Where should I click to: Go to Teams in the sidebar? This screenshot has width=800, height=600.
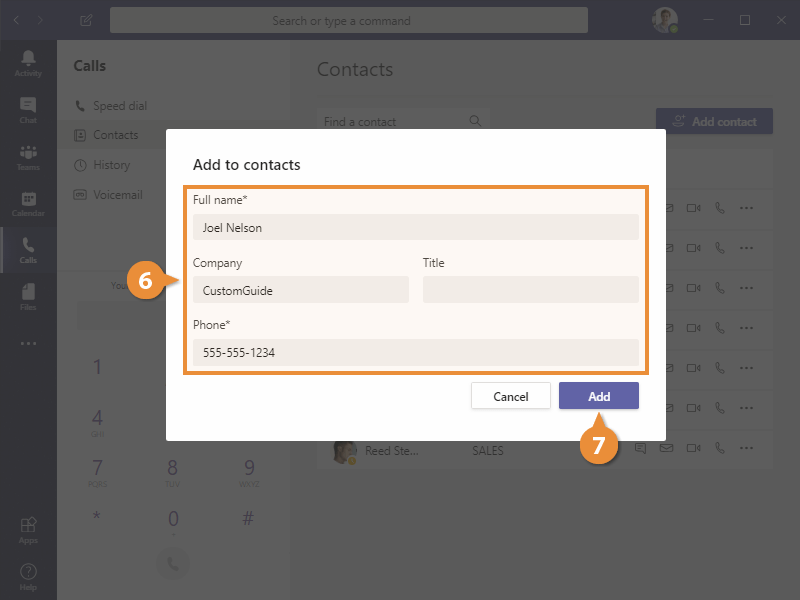tap(28, 157)
